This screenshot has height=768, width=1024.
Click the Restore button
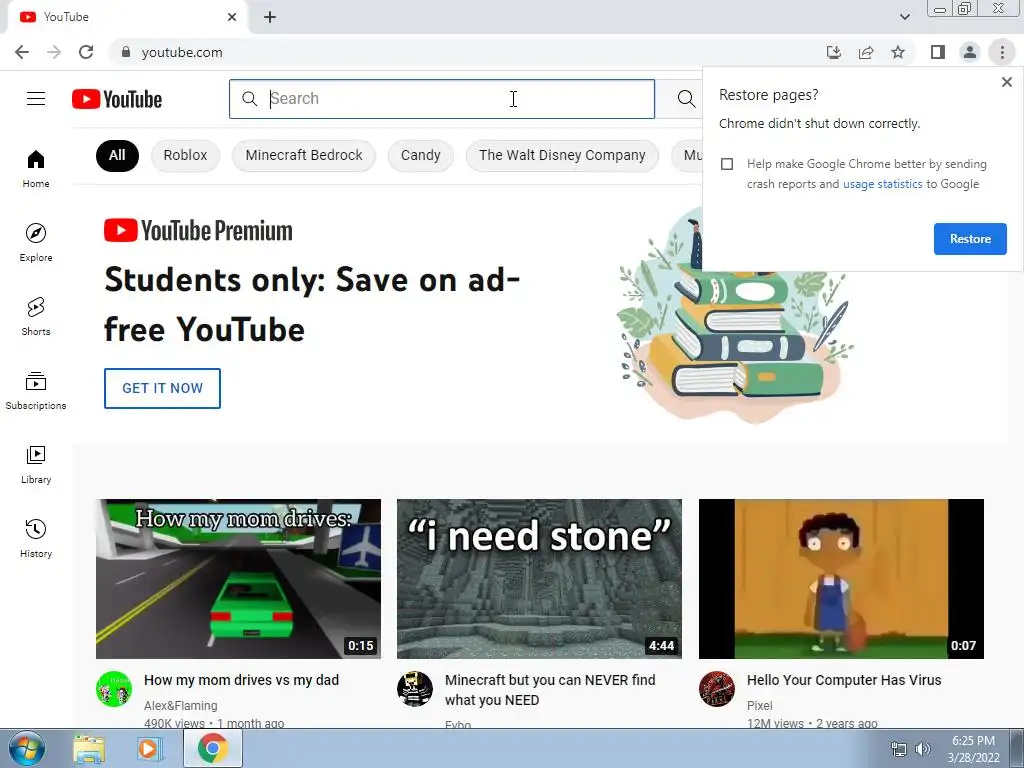coord(970,239)
